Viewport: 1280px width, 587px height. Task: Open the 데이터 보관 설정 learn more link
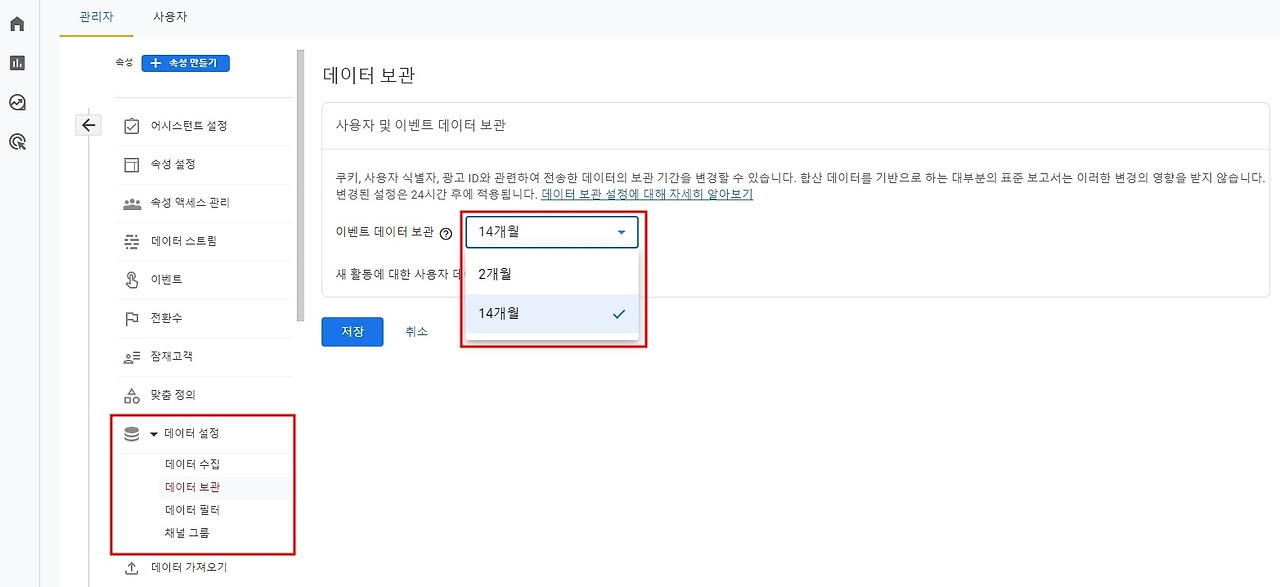point(647,193)
